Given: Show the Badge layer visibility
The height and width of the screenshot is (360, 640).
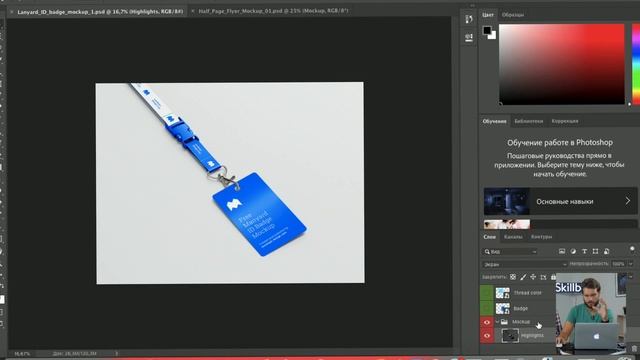Looking at the screenshot, I should [487, 308].
